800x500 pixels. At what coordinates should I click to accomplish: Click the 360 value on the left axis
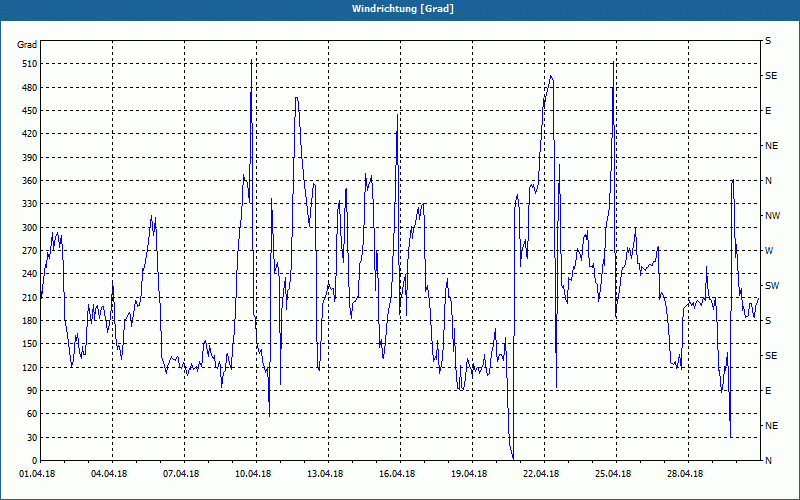(x=30, y=181)
